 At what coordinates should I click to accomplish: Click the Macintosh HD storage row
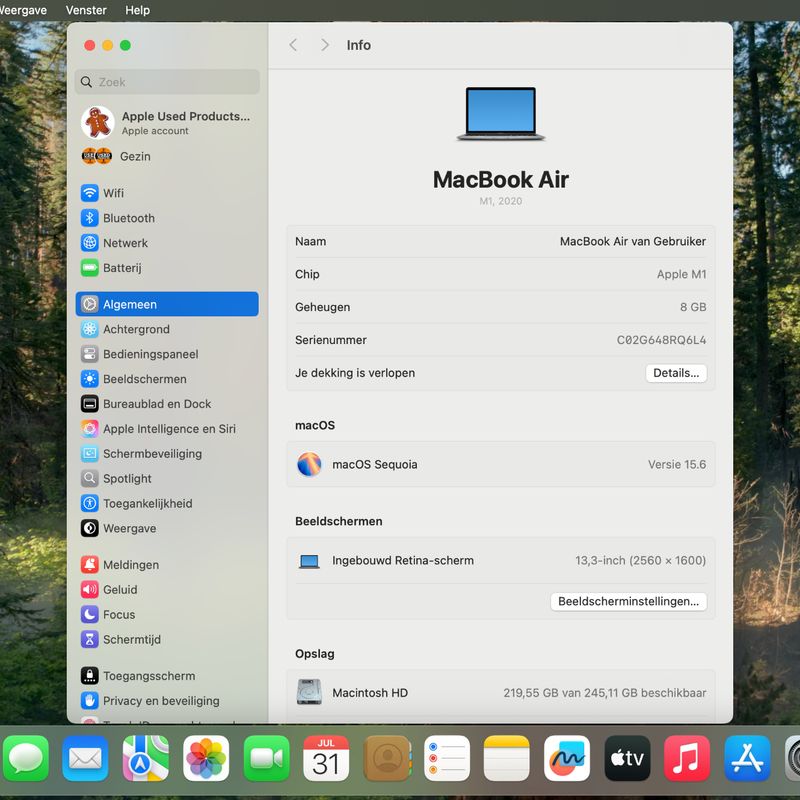[501, 693]
